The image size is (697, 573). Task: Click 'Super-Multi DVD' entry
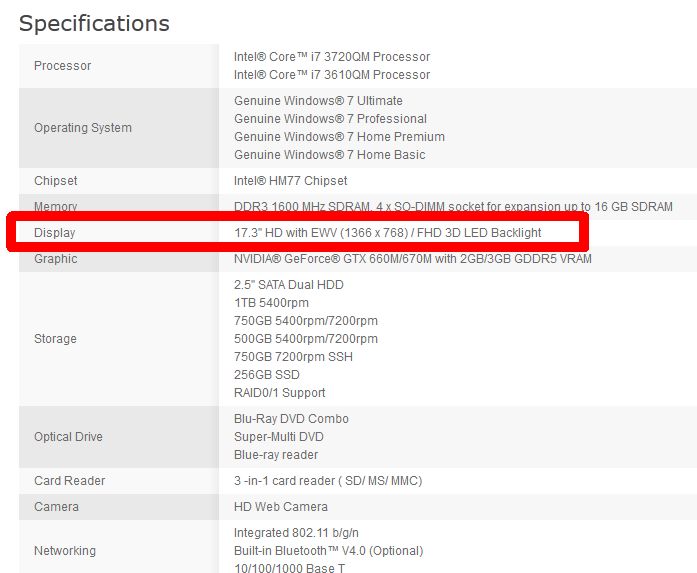[x=279, y=437]
